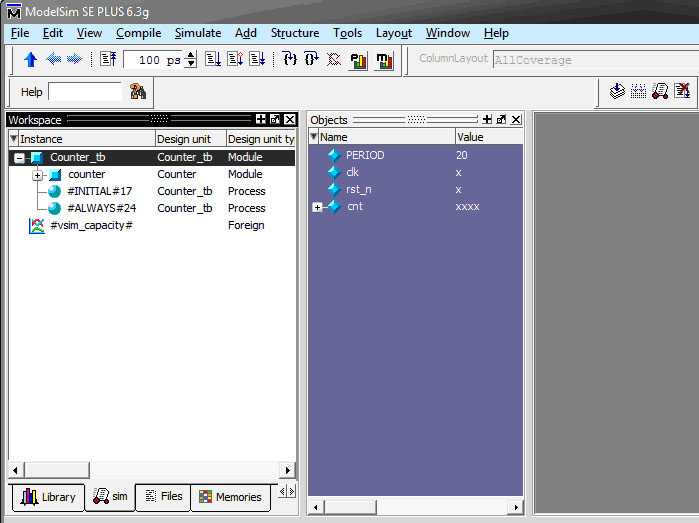Close the Objects pane
This screenshot has width=699, height=523.
pos(516,119)
